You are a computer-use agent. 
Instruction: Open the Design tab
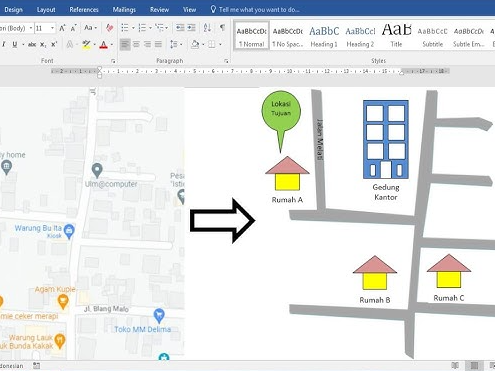click(13, 10)
